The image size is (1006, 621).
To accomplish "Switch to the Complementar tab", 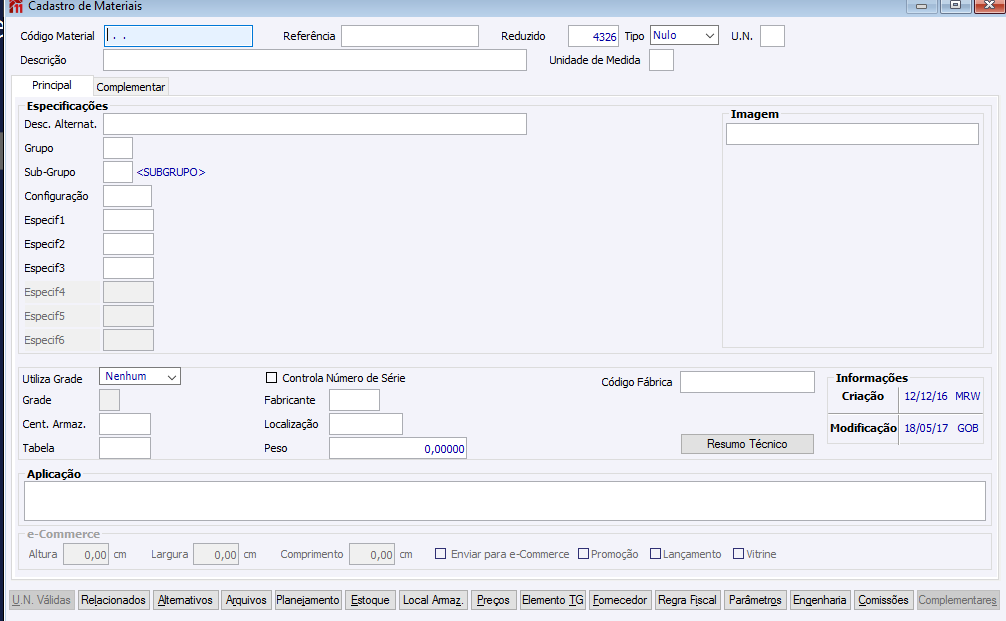I will (131, 87).
